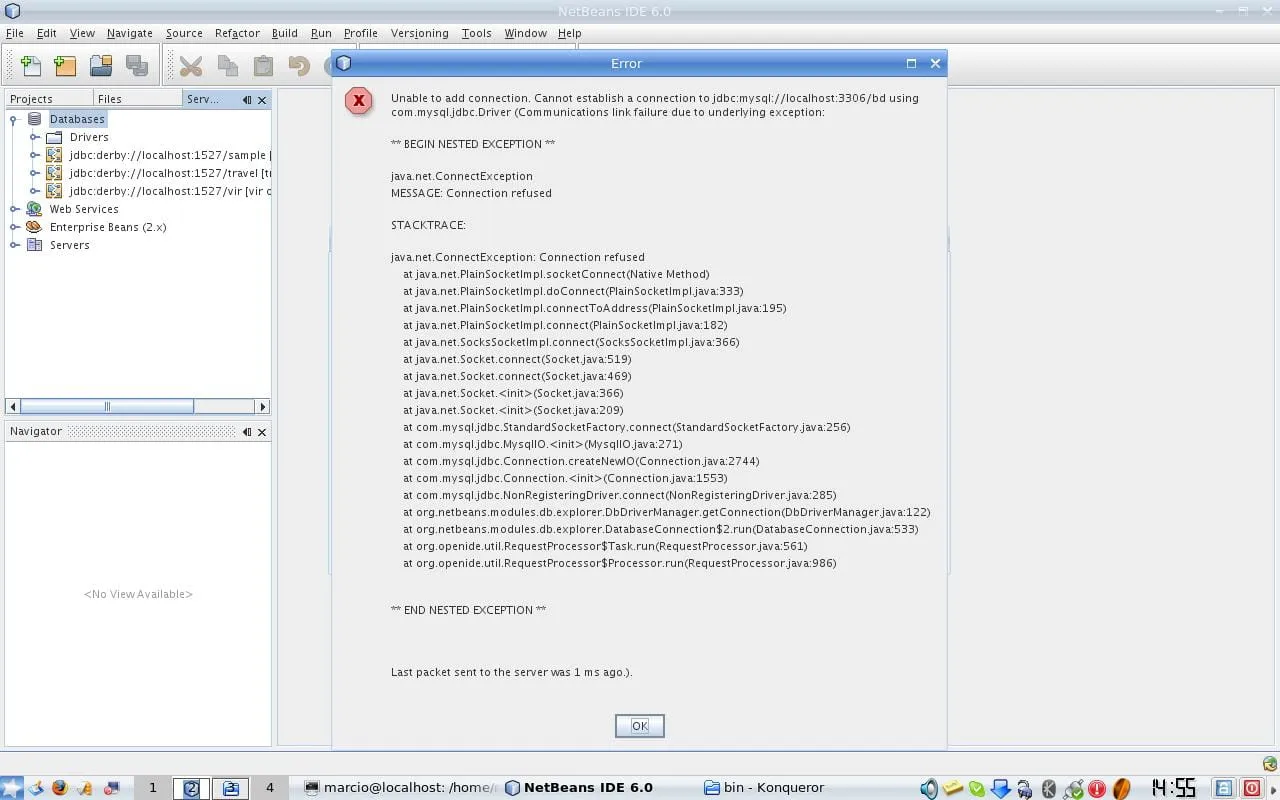Expand the derby travel connection node
This screenshot has height=800, width=1280.
35,173
